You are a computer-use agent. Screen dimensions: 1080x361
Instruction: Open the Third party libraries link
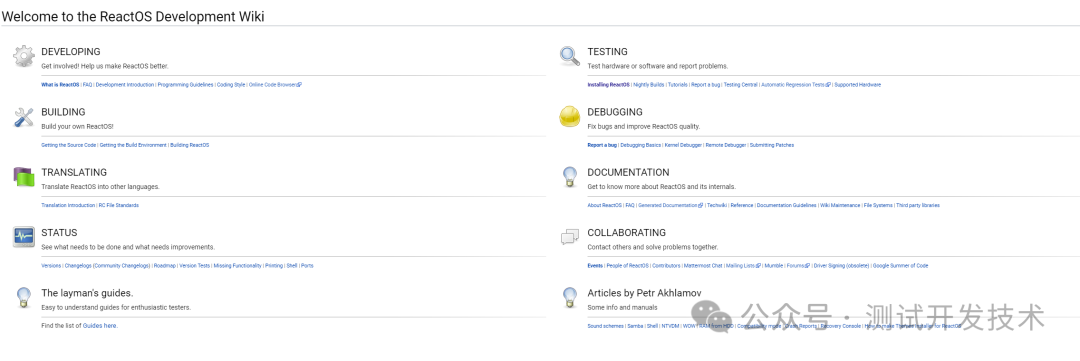[x=918, y=205]
